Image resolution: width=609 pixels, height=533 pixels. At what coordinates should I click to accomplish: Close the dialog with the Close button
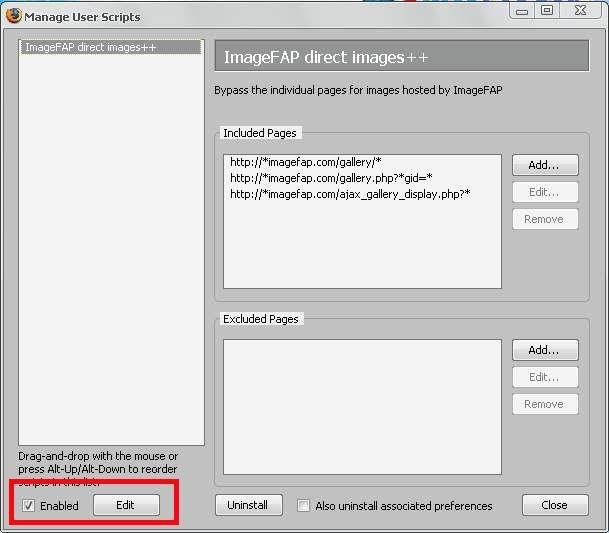pyautogui.click(x=555, y=505)
